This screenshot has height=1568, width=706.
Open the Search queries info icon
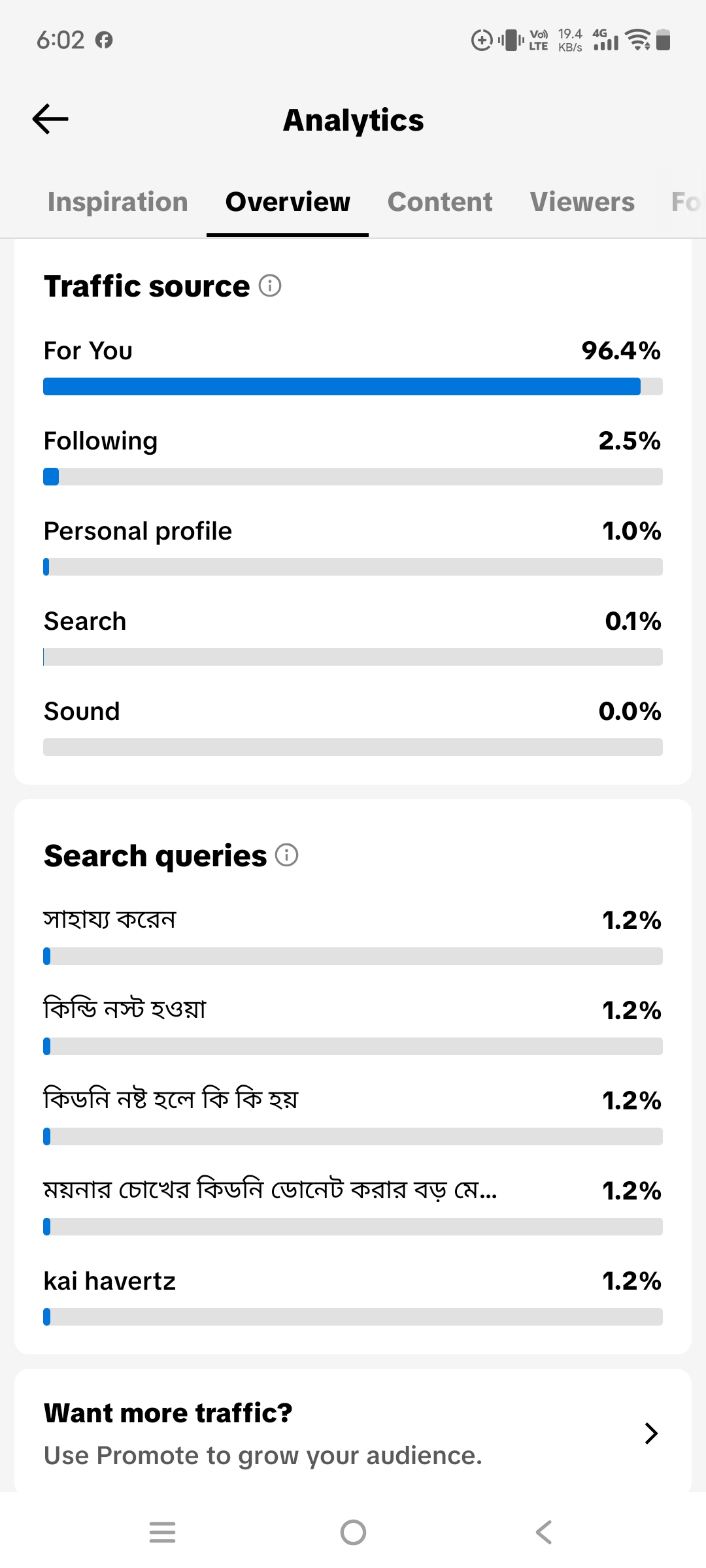pyautogui.click(x=287, y=855)
